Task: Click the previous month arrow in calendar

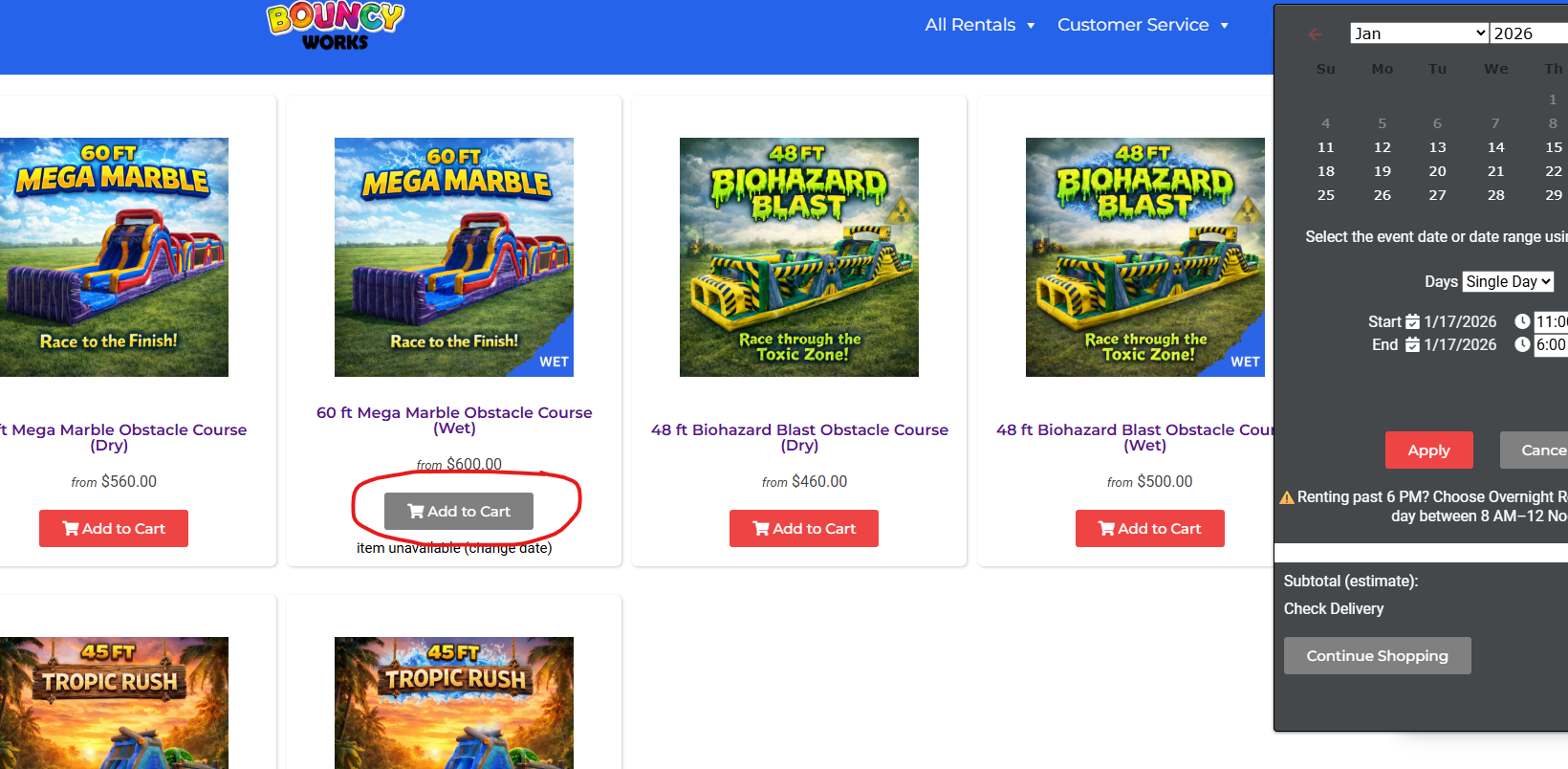Action: [x=1315, y=34]
